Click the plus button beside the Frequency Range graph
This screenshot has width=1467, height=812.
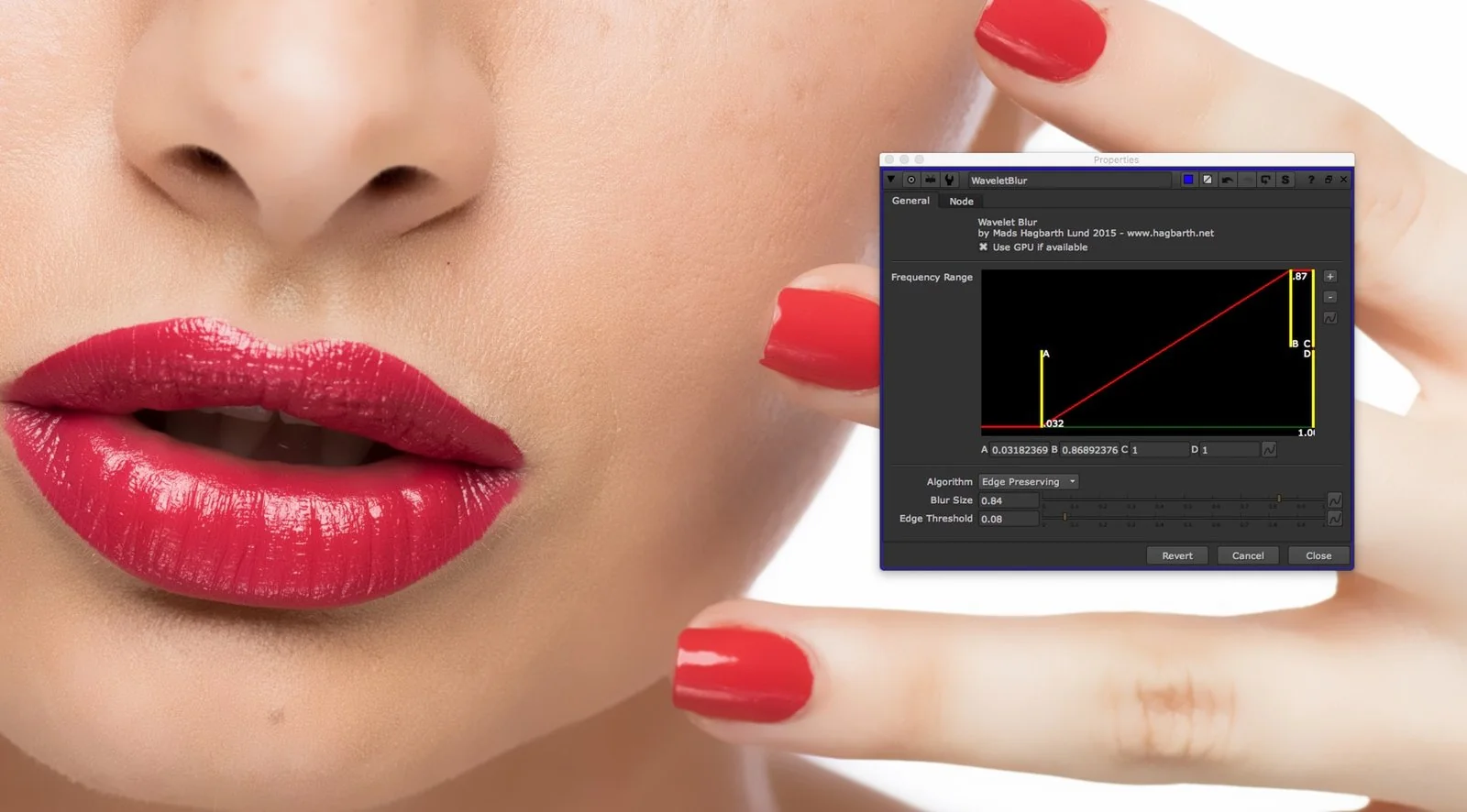1330,277
